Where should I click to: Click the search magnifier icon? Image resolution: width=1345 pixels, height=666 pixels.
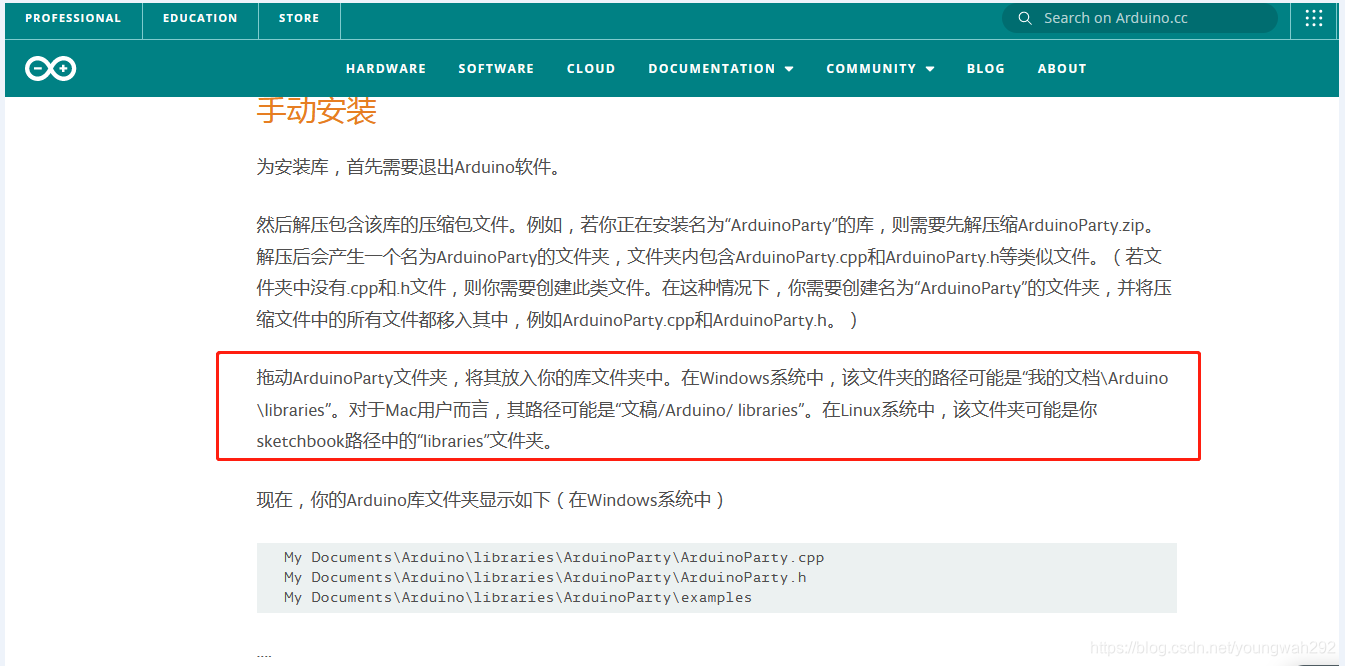(1025, 18)
